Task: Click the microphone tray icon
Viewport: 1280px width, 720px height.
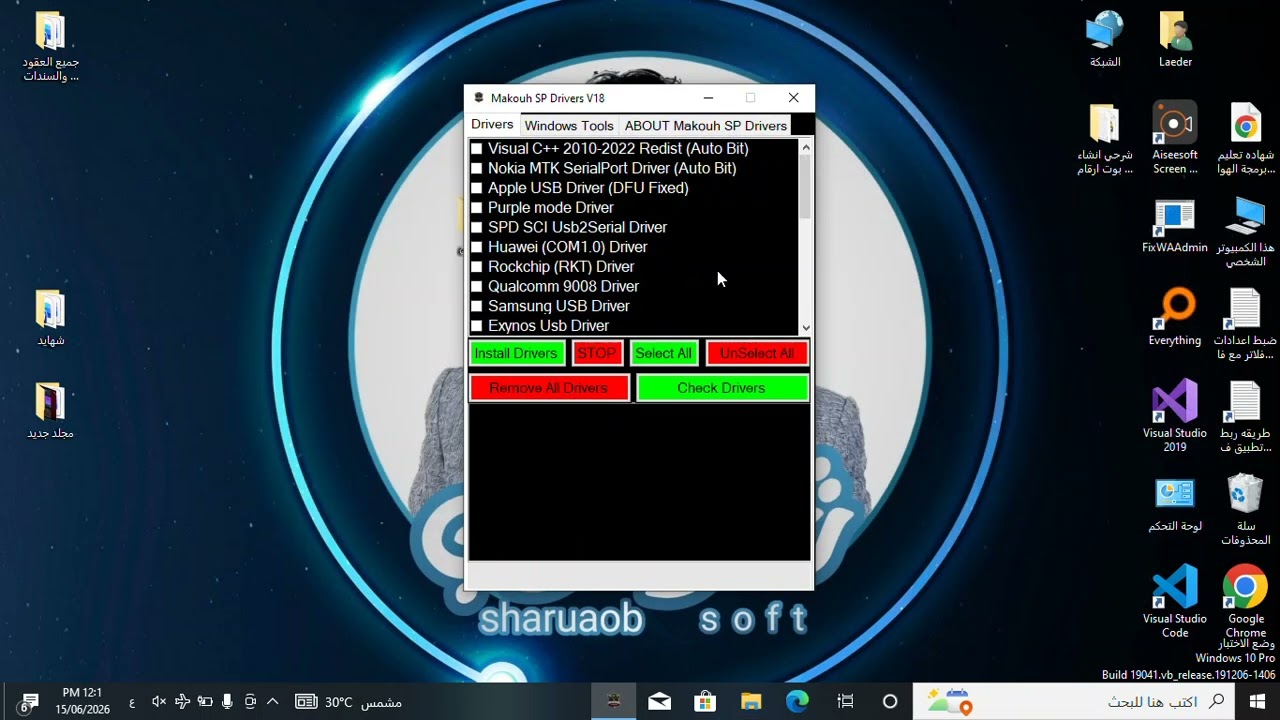Action: click(228, 701)
